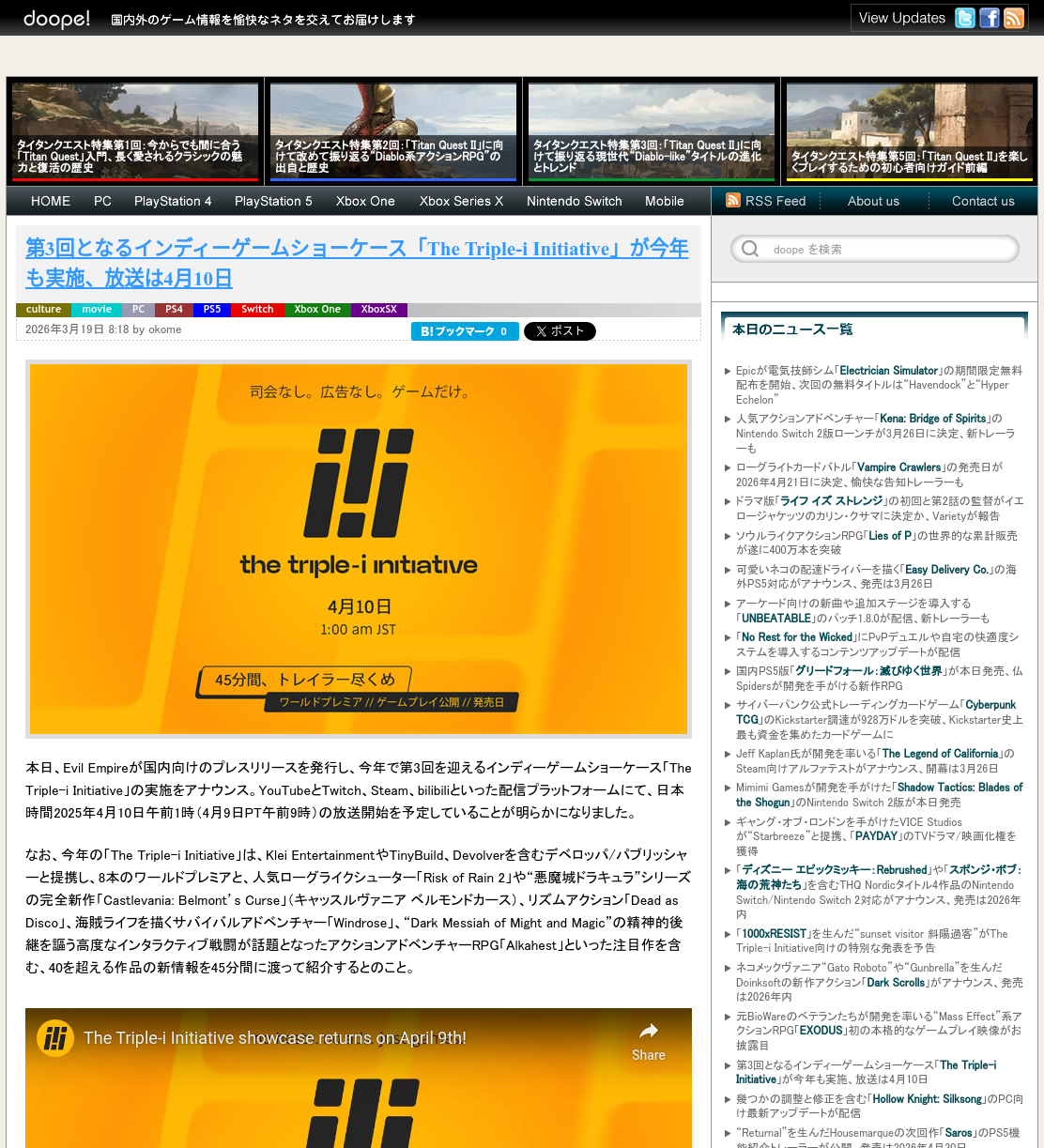Select the red Switch tag

(x=257, y=309)
